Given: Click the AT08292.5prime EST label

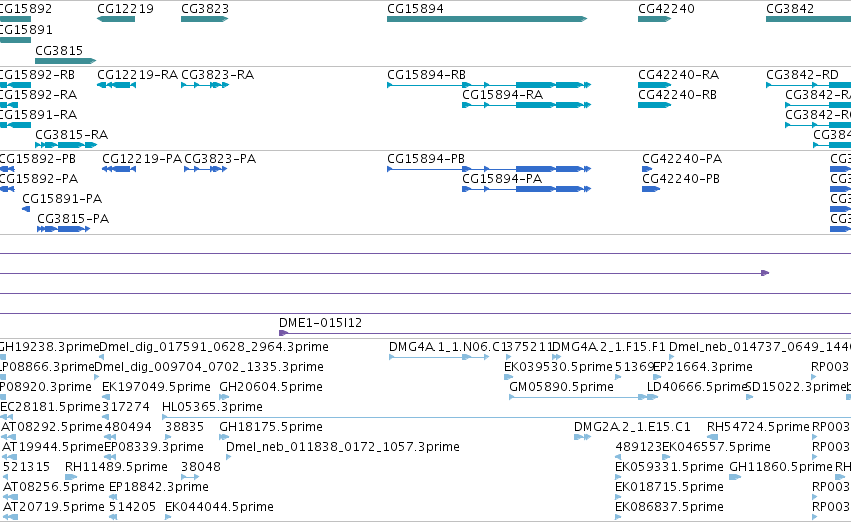Looking at the screenshot, I should pos(52,426).
